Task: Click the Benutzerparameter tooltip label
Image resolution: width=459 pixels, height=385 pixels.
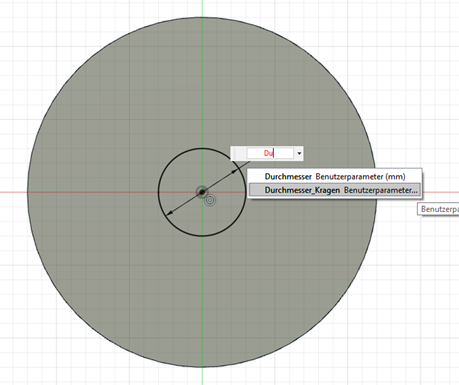Action: pos(438,209)
